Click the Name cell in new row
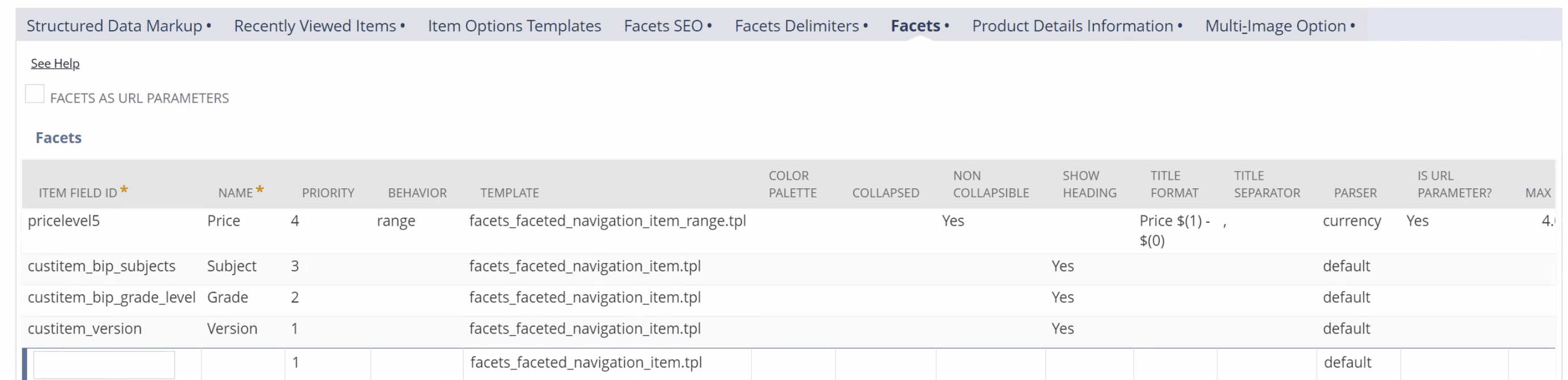The height and width of the screenshot is (380, 1568). point(243,364)
